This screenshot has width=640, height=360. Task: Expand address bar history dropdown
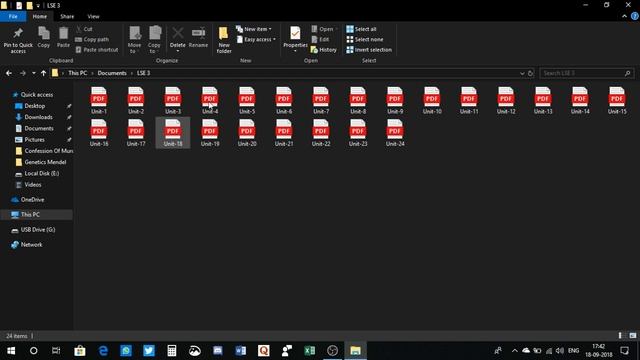point(522,73)
